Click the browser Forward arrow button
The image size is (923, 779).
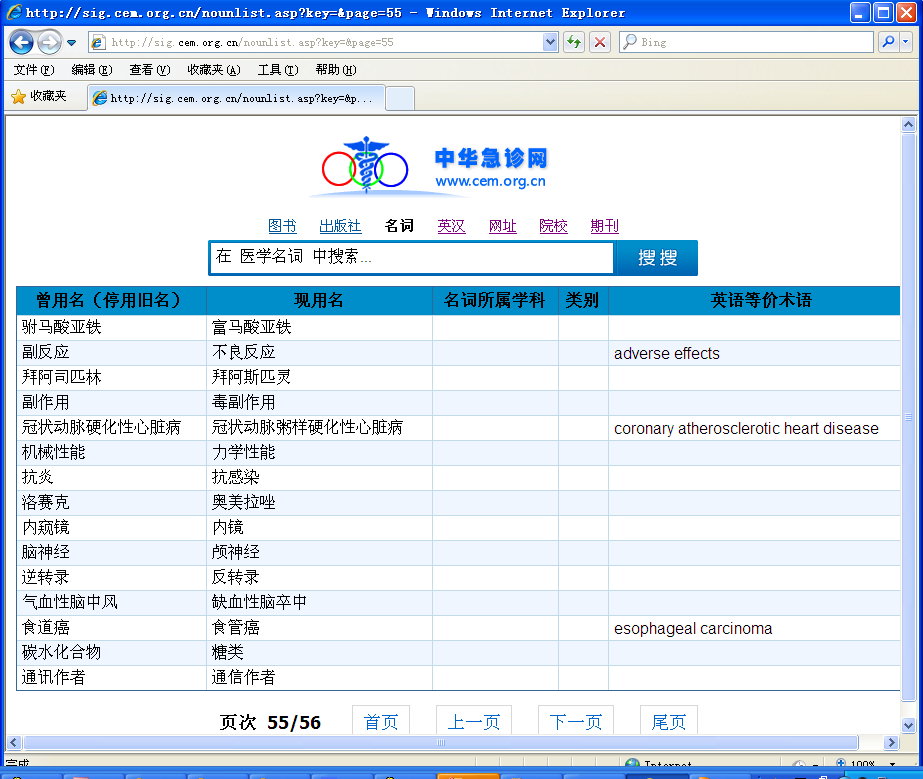pos(48,42)
